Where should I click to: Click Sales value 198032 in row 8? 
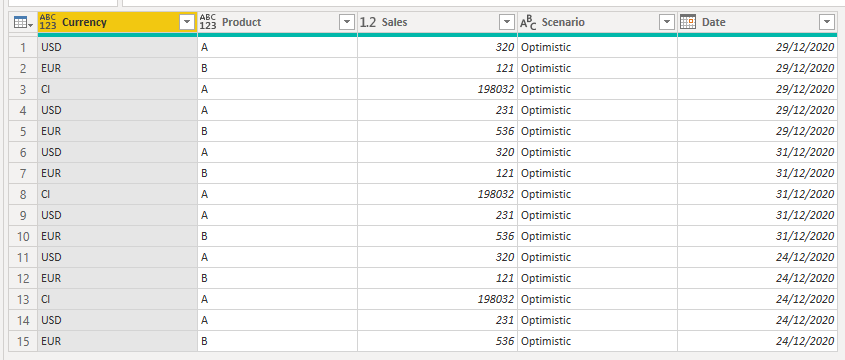[438, 195]
